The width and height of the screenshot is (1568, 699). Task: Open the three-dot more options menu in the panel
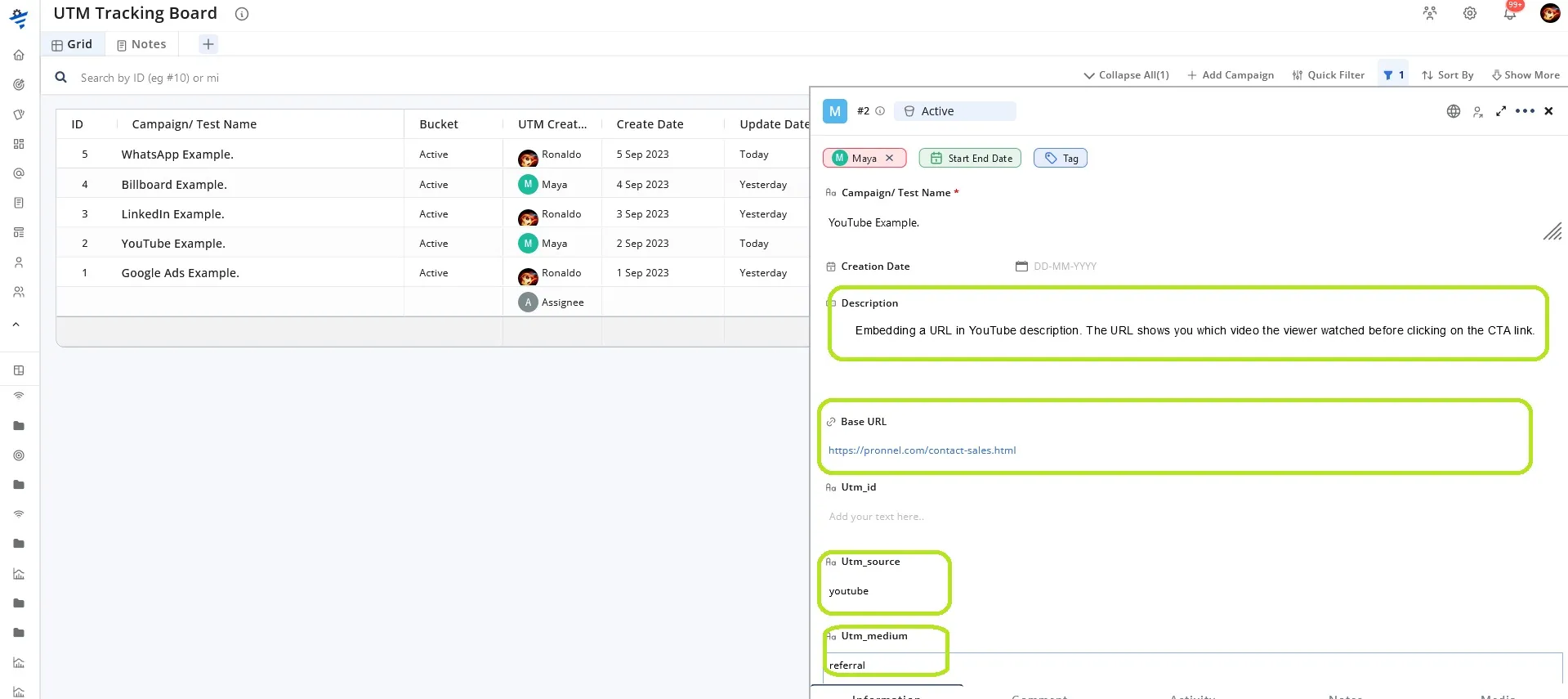[x=1525, y=111]
